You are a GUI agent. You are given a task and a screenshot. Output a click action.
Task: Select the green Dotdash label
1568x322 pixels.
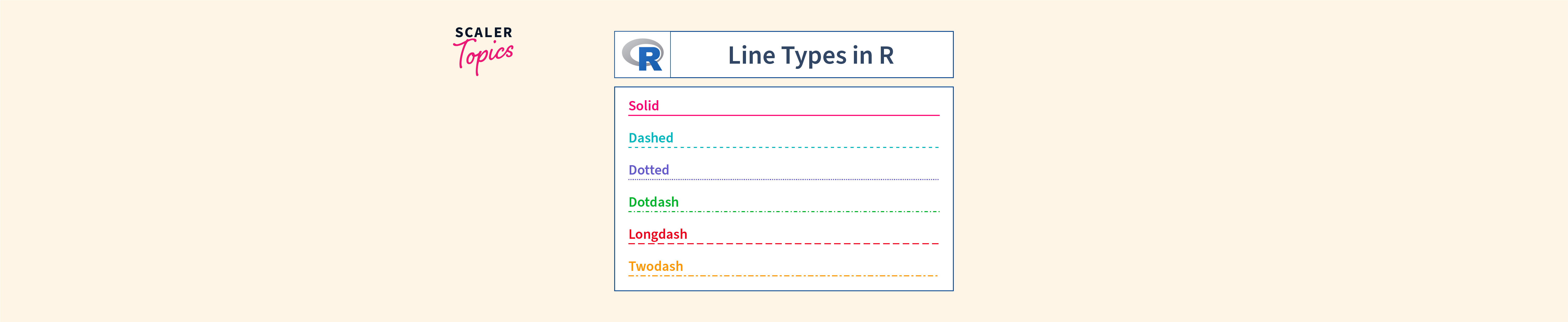[x=653, y=202]
